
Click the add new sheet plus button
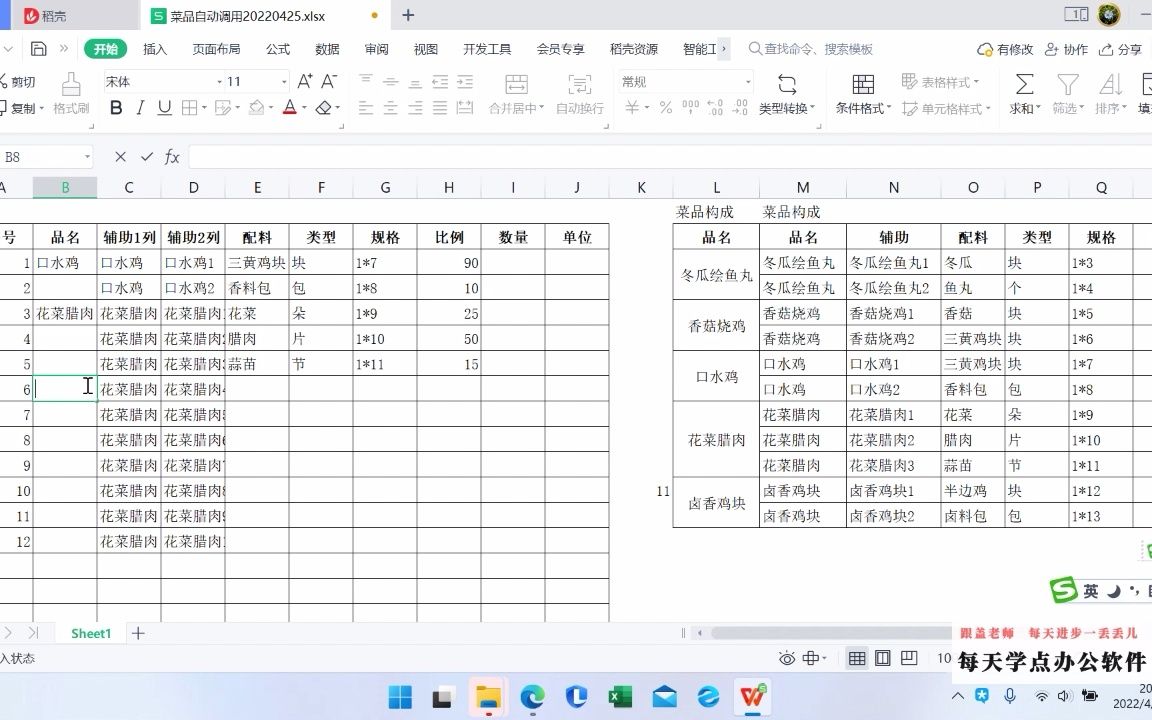click(x=139, y=633)
